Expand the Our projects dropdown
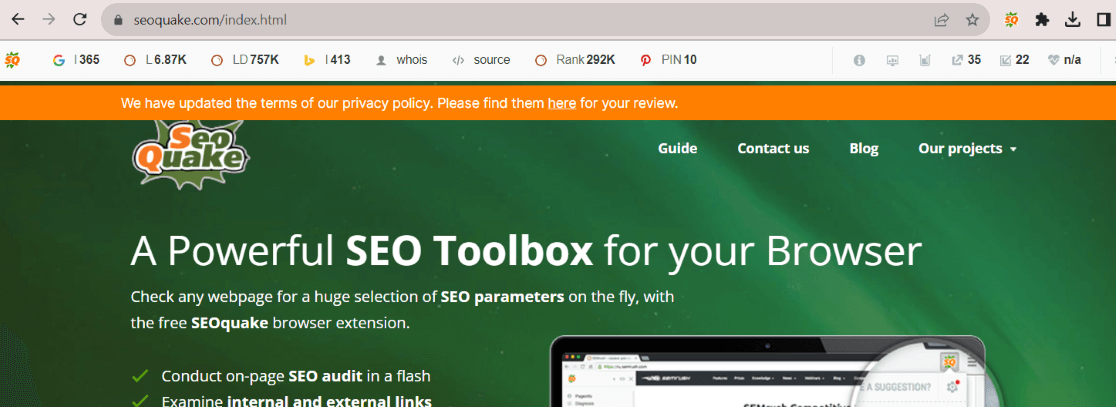The image size is (1116, 407). click(x=967, y=148)
